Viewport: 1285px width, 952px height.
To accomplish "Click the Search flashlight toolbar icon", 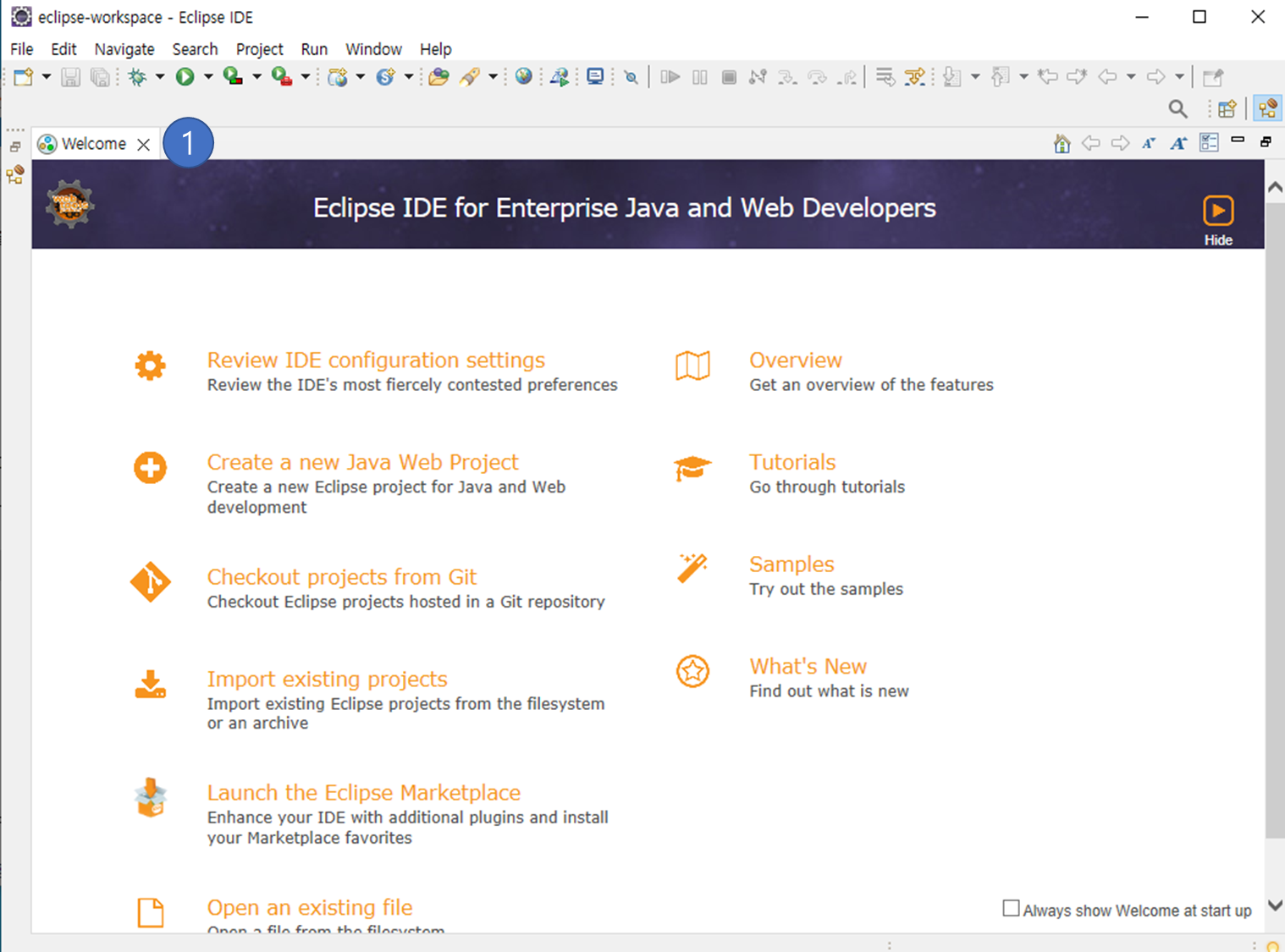I will pos(470,77).
